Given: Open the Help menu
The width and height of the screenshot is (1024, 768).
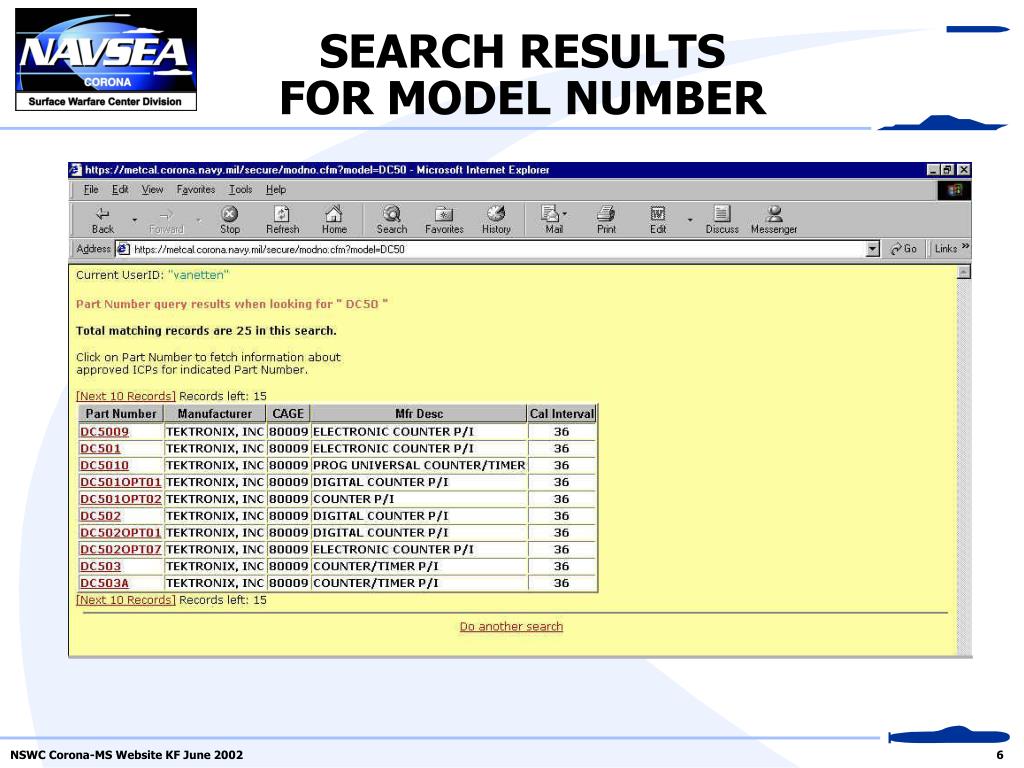Looking at the screenshot, I should 276,189.
